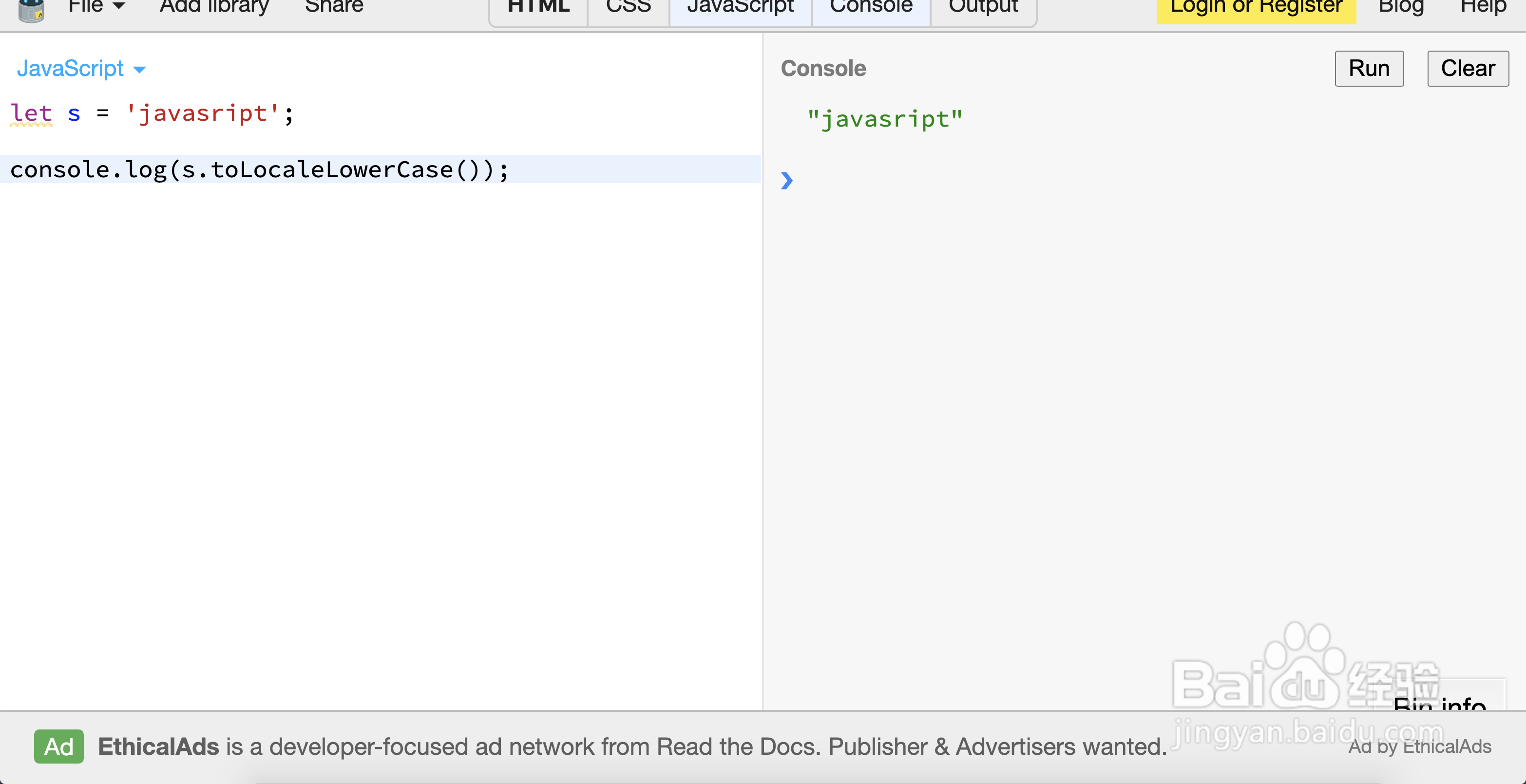Click Ad by EthicalAds link
Image resolution: width=1526 pixels, height=784 pixels.
[1419, 747]
